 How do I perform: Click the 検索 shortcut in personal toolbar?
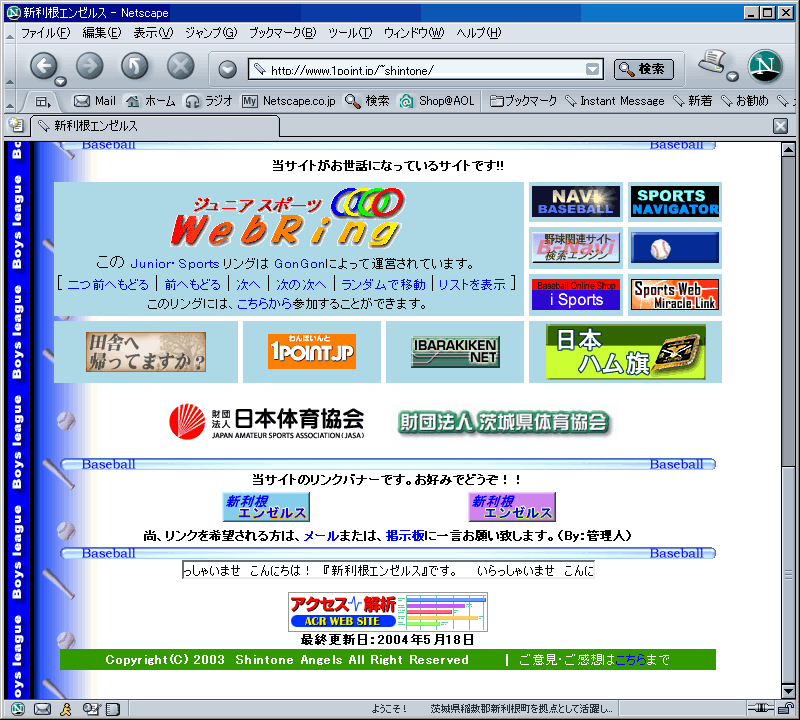(367, 101)
